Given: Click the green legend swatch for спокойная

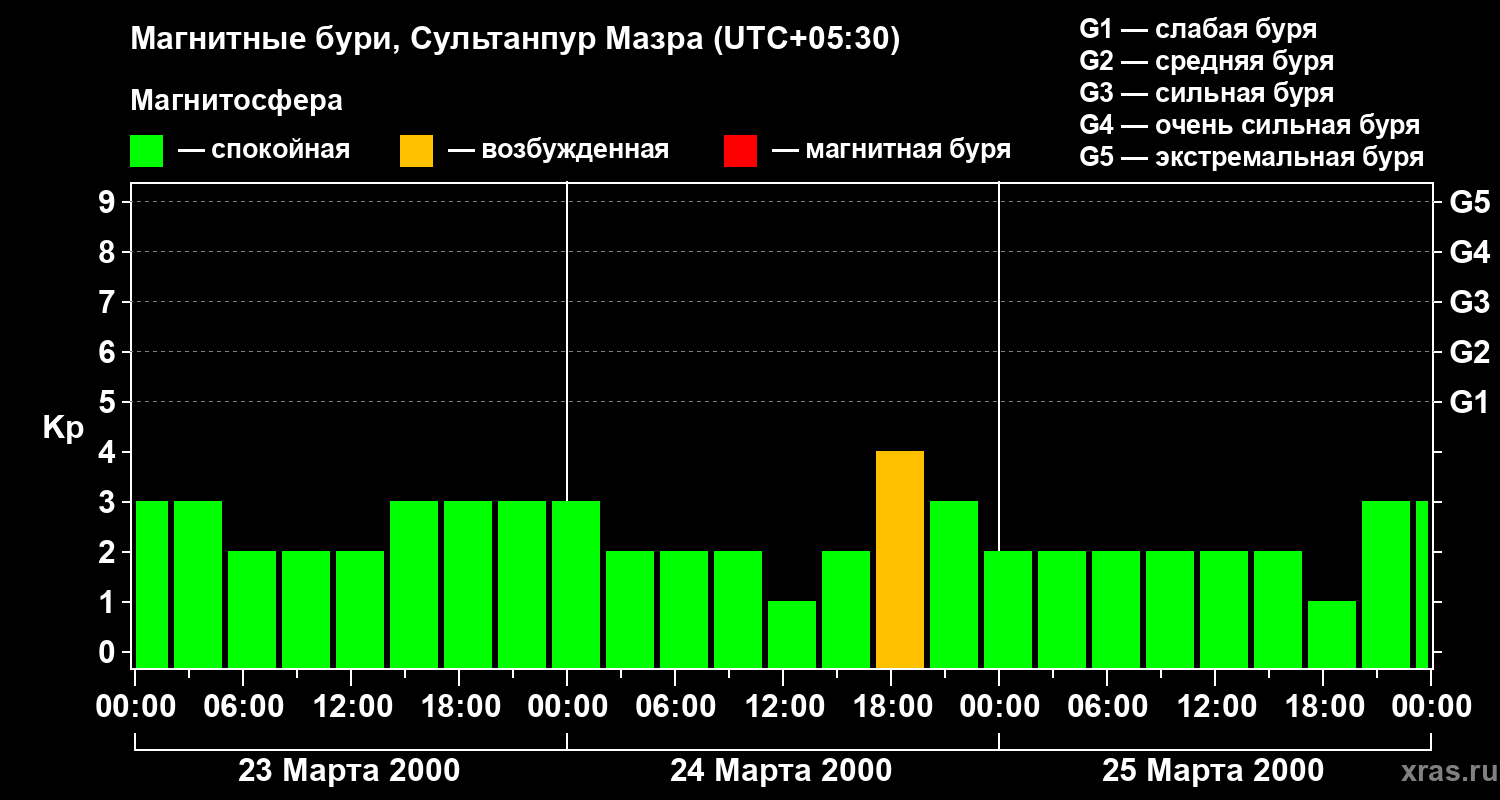Looking at the screenshot, I should coord(147,151).
